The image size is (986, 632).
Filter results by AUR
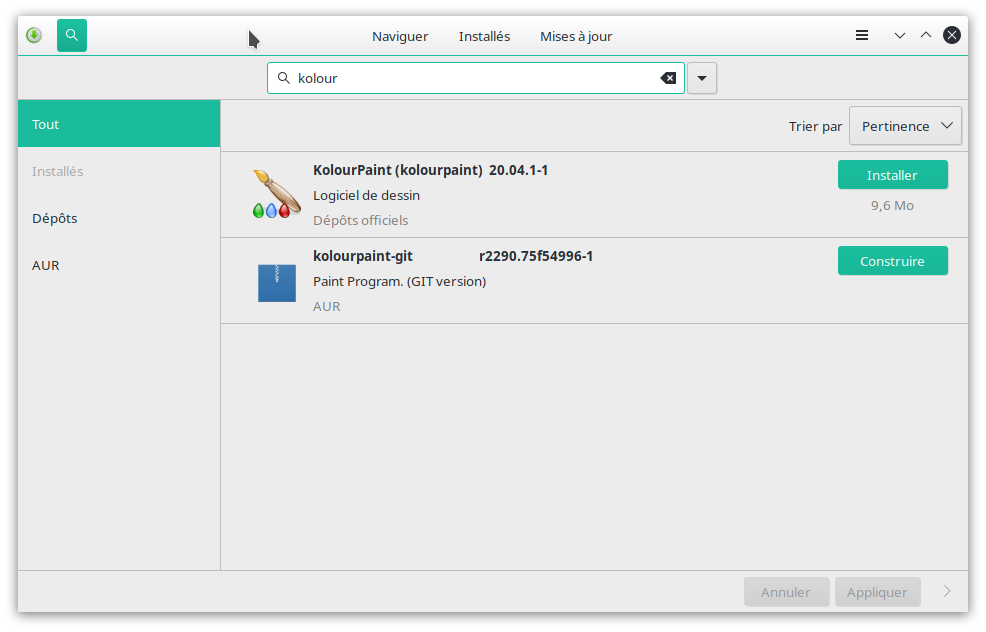pyautogui.click(x=119, y=265)
